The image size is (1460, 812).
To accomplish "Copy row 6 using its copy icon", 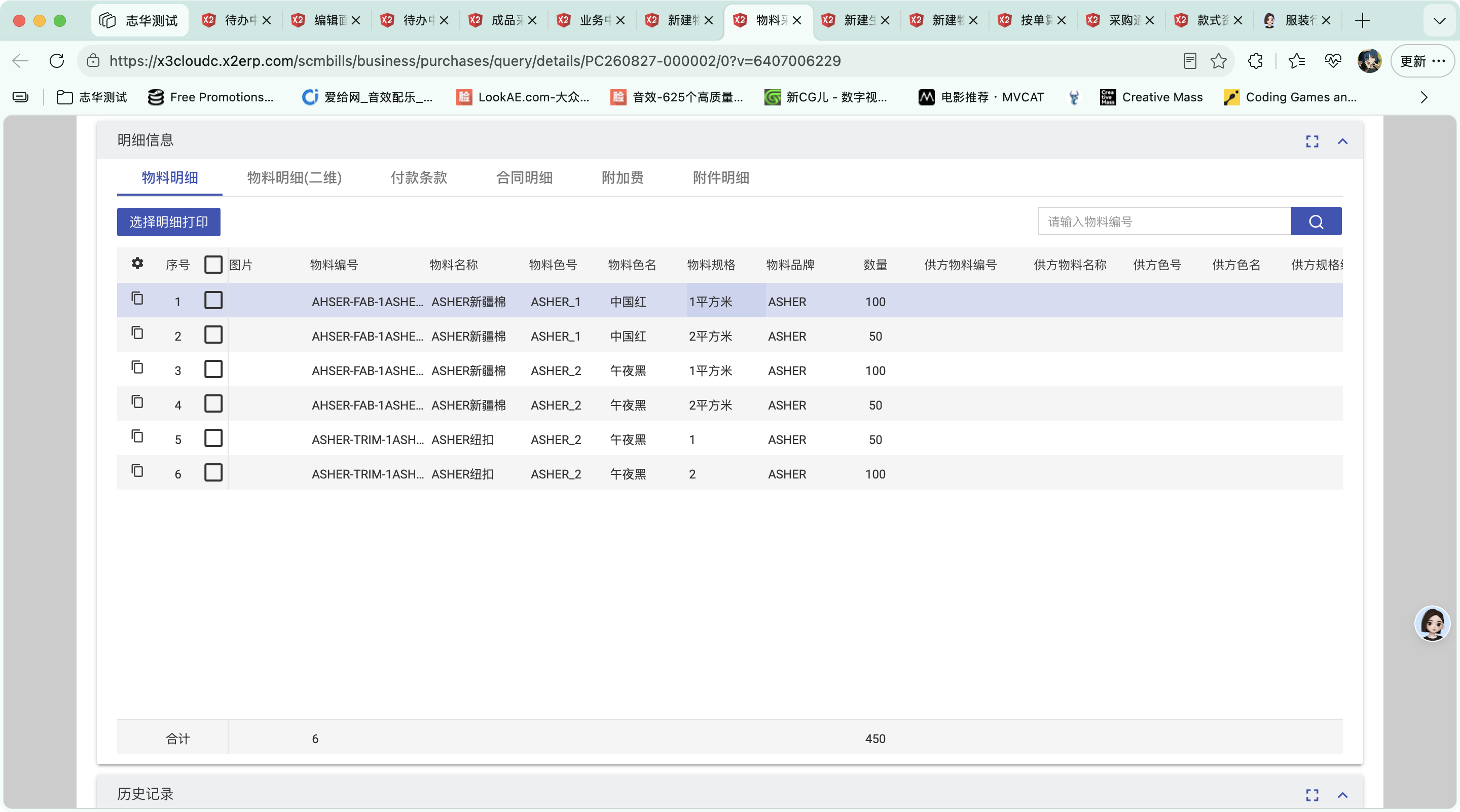I will tap(137, 471).
